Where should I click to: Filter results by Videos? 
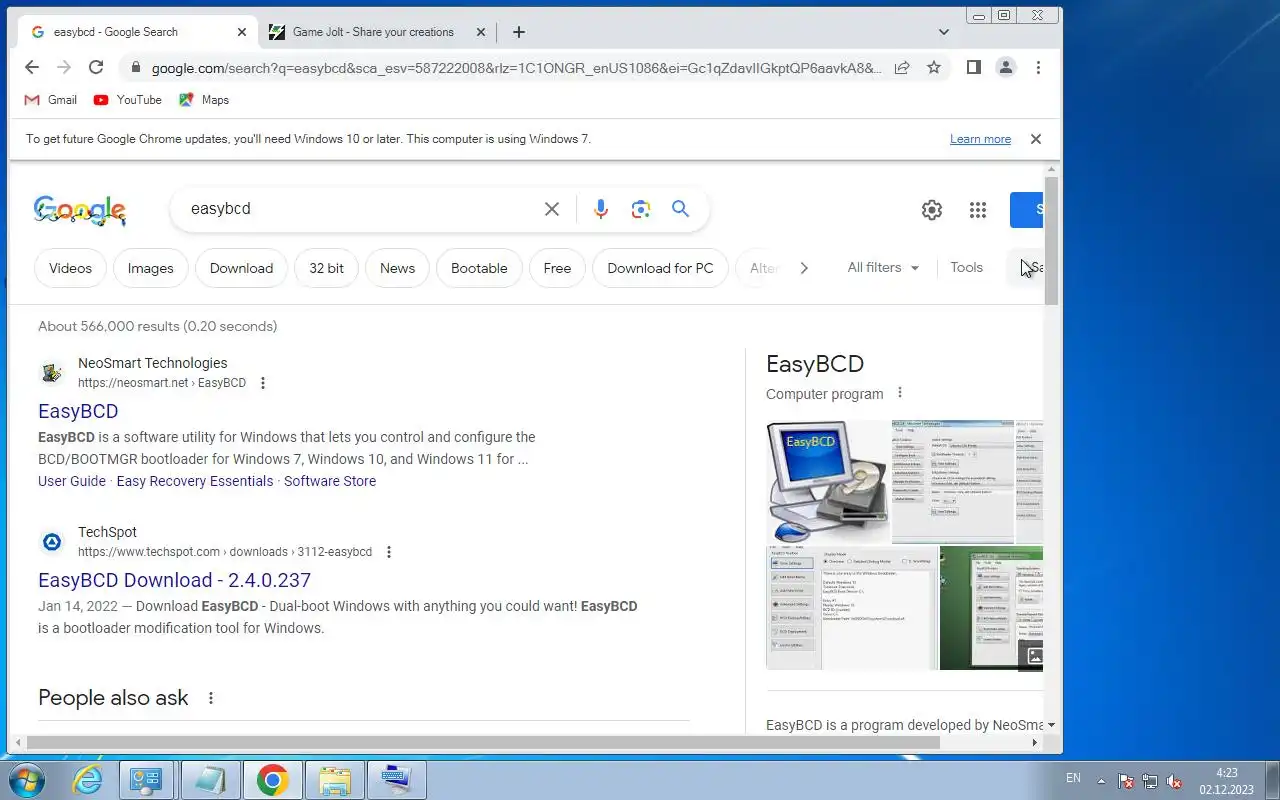click(70, 268)
